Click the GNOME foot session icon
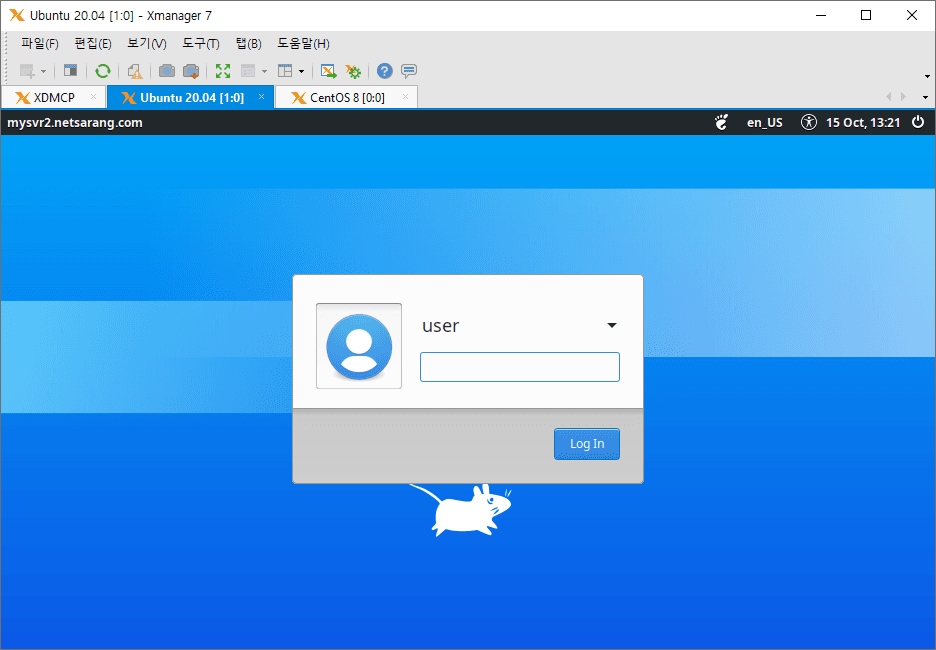The width and height of the screenshot is (936, 650). (722, 122)
